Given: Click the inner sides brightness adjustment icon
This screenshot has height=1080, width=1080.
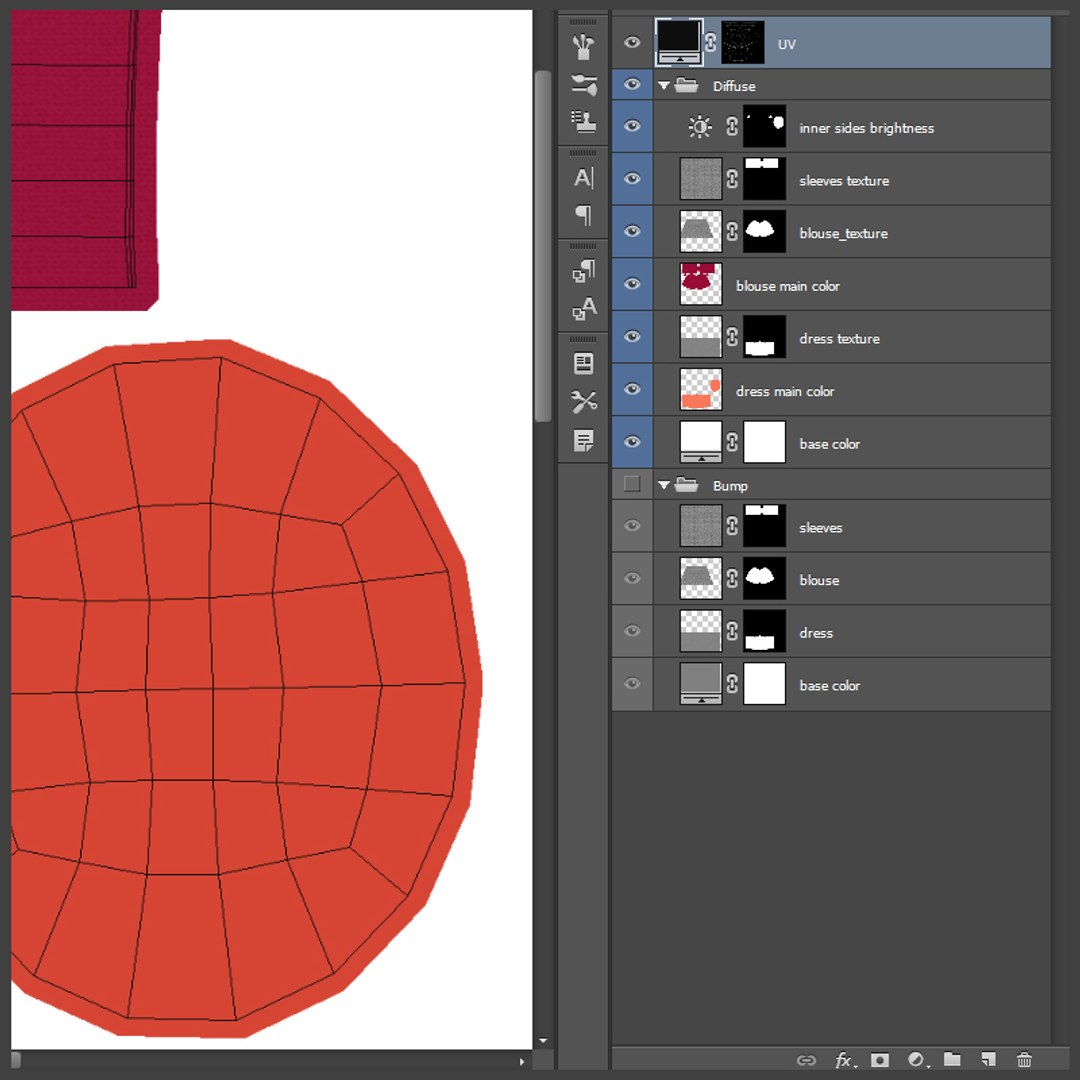Looking at the screenshot, I should 700,127.
